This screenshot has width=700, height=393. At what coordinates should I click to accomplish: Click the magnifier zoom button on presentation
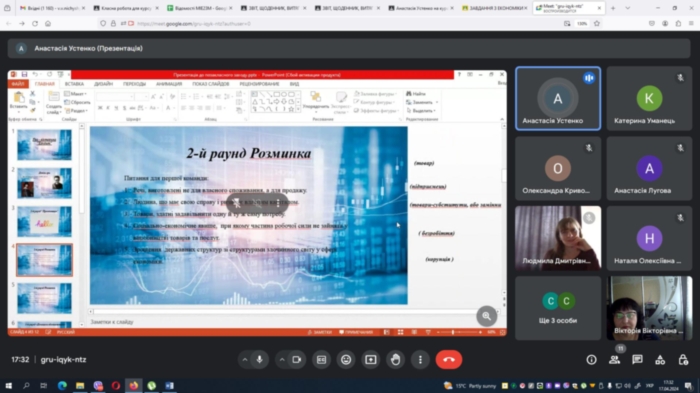[487, 316]
